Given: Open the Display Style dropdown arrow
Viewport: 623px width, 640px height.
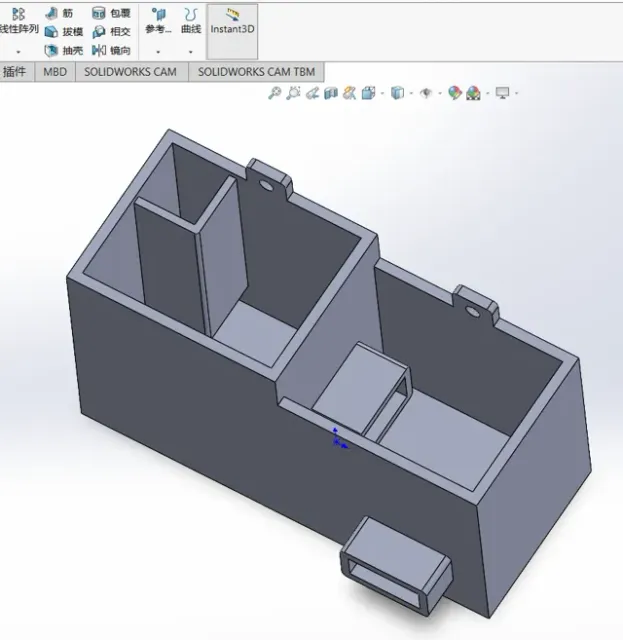Looking at the screenshot, I should tap(411, 93).
